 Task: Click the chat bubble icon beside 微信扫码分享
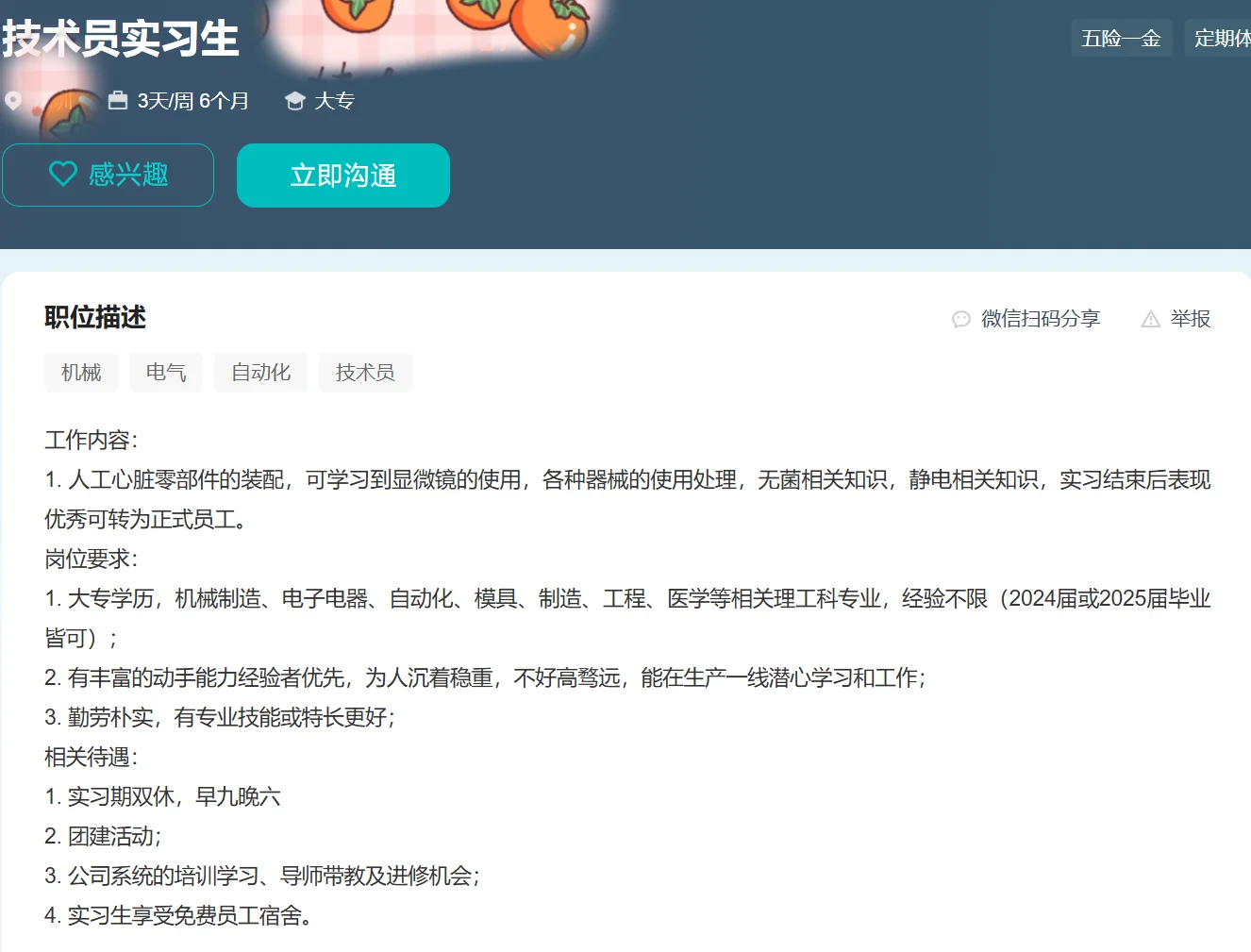(x=961, y=319)
